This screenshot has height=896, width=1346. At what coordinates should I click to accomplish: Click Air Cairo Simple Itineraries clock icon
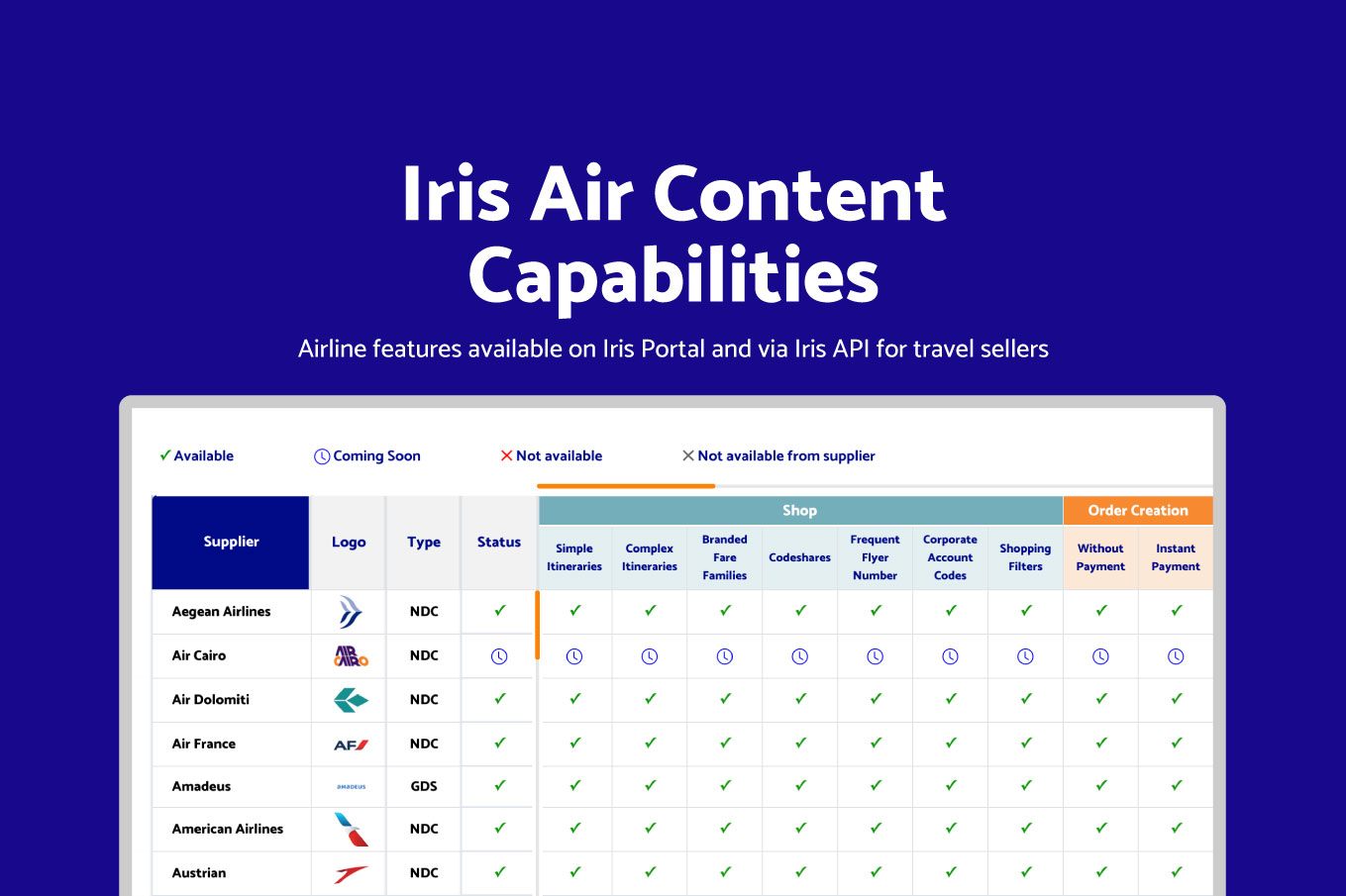pyautogui.click(x=574, y=656)
